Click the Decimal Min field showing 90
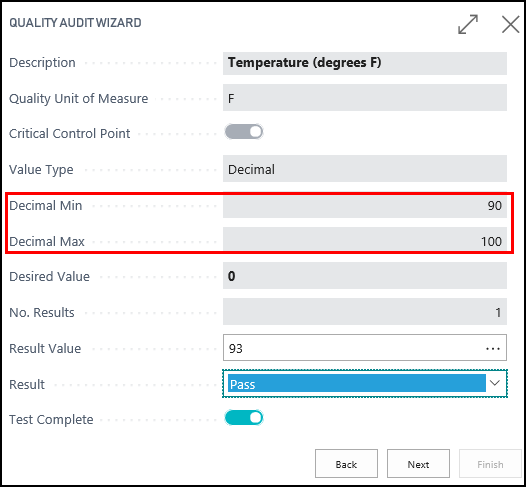Viewport: 526px width, 487px height. point(365,206)
